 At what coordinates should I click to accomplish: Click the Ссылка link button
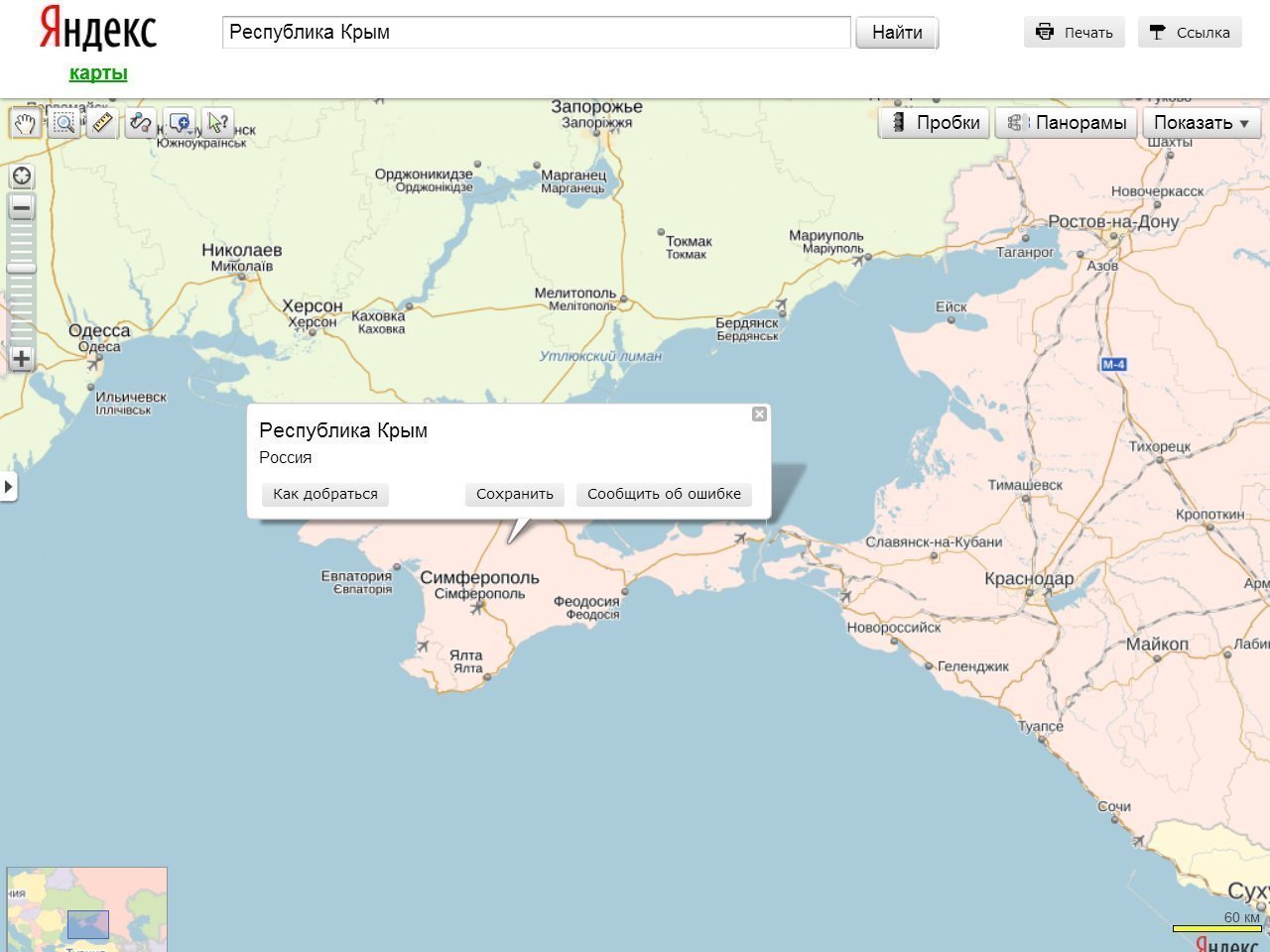pyautogui.click(x=1190, y=33)
